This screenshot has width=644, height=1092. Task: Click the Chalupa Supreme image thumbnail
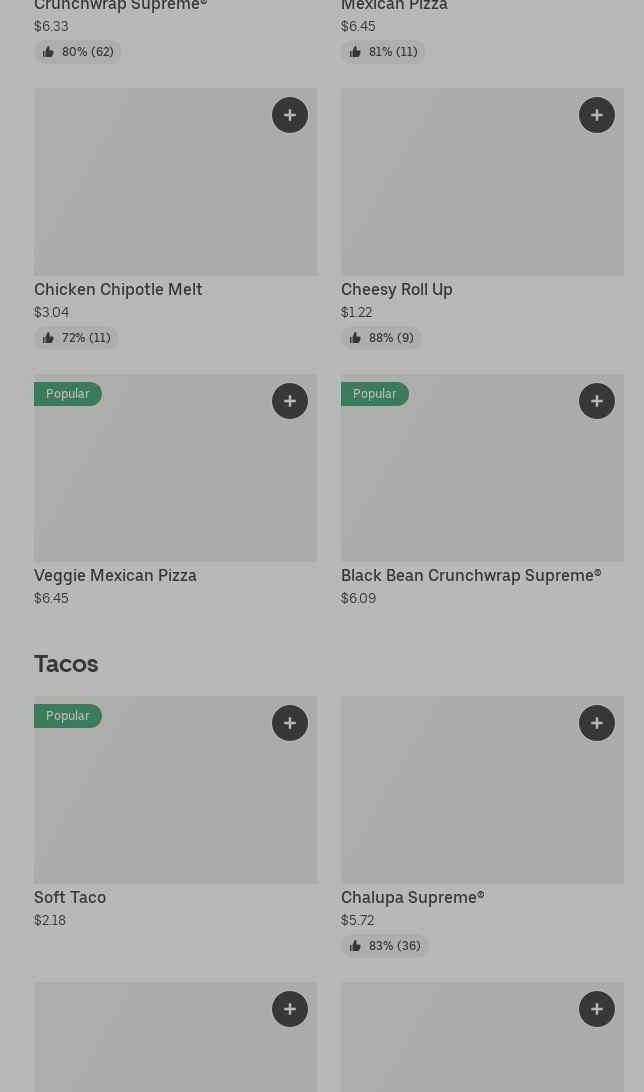[x=482, y=800]
